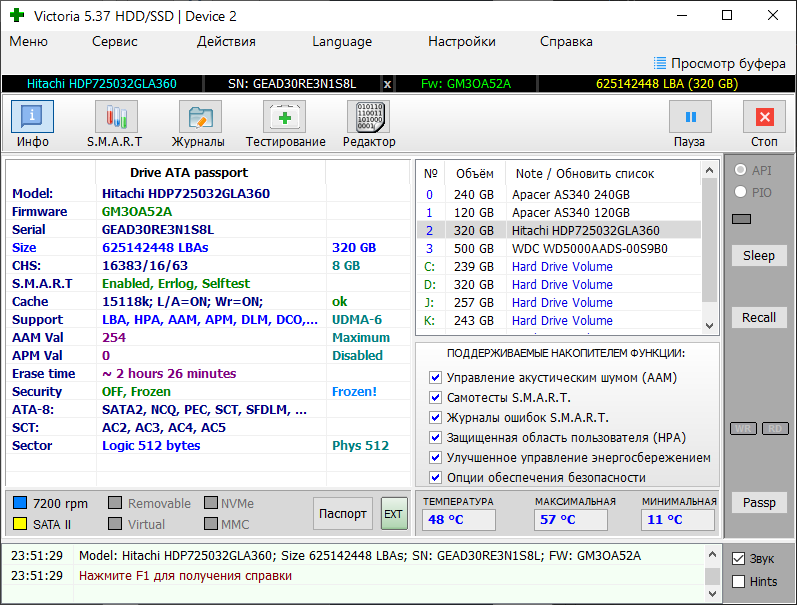797x605 pixels.
Task: Select the Hitachi HDP725032GLA360 list row
Action: [x=559, y=231]
